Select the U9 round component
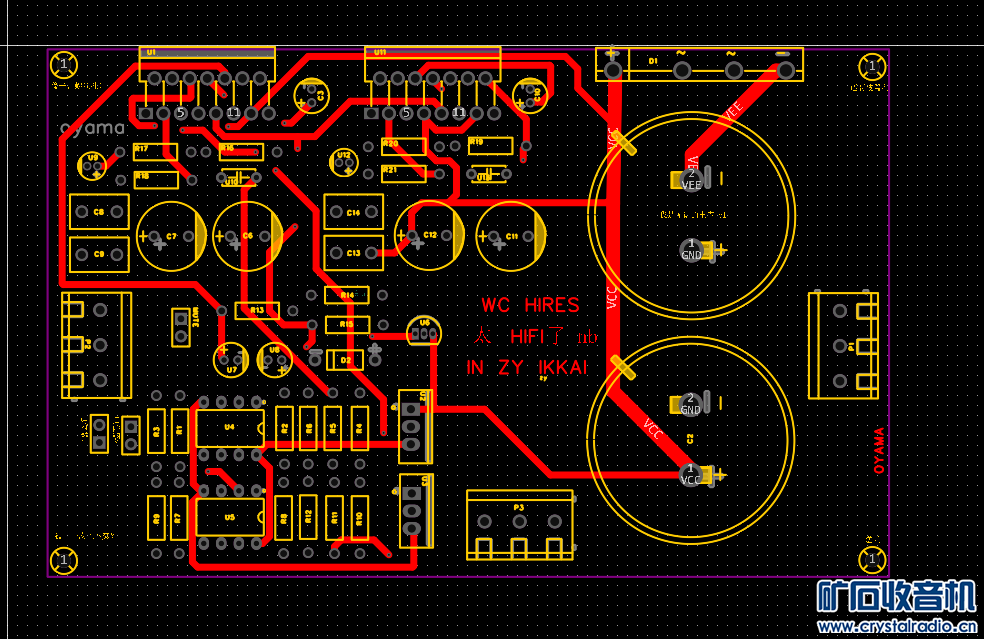Image resolution: width=984 pixels, height=639 pixels. pos(93,166)
